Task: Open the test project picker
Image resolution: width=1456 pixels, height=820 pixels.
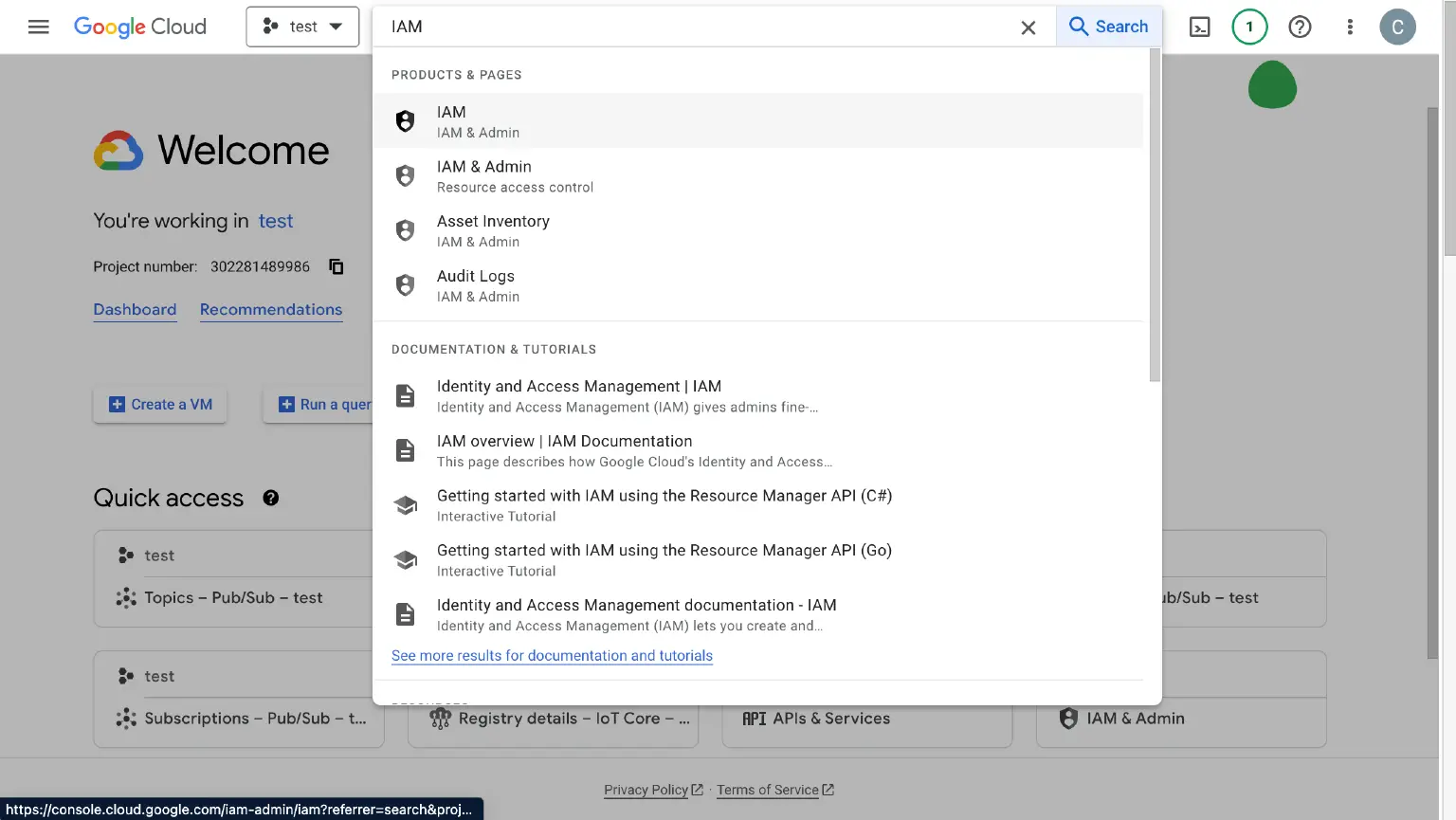Action: coord(301,27)
